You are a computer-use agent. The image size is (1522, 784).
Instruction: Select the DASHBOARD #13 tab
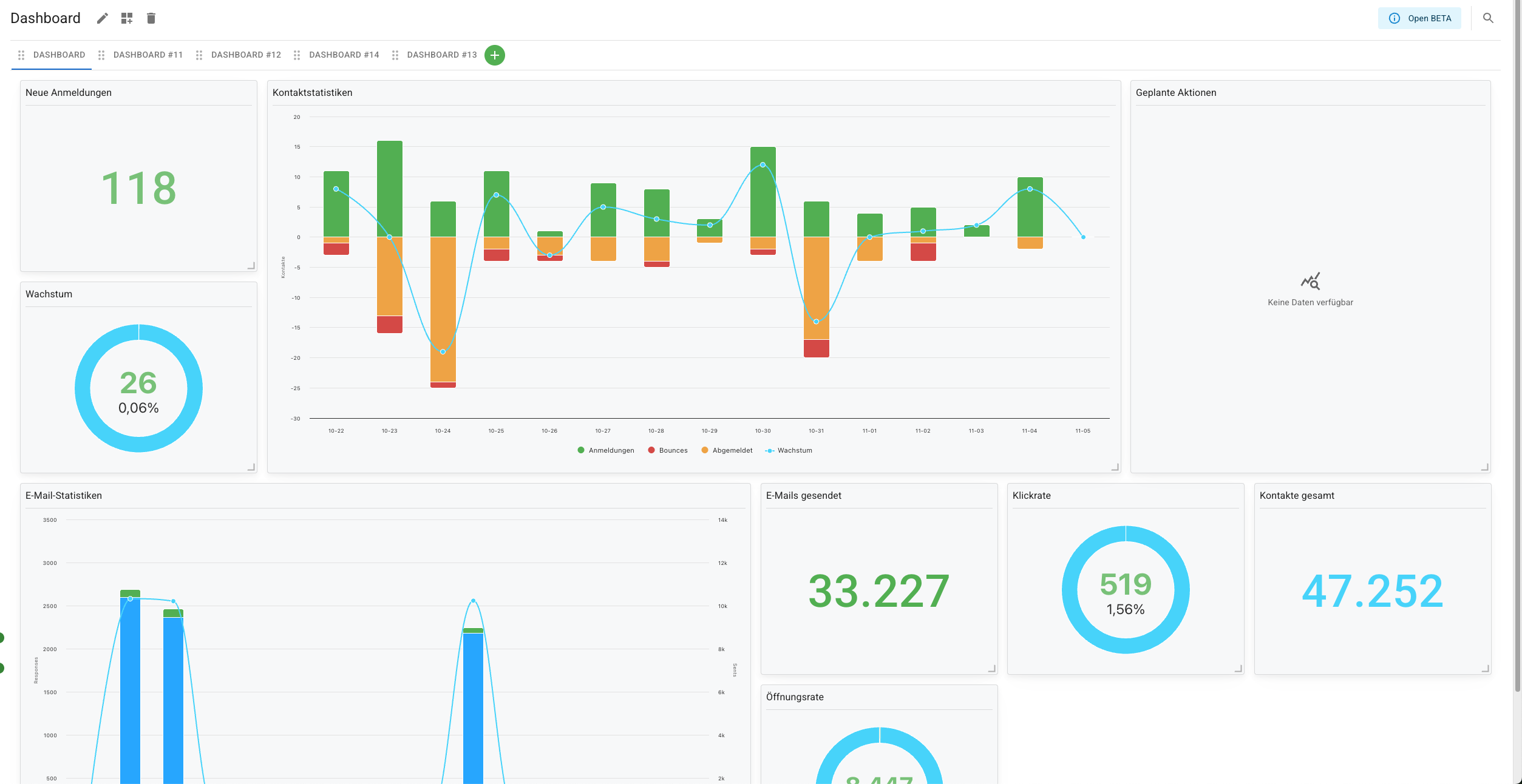(441, 55)
